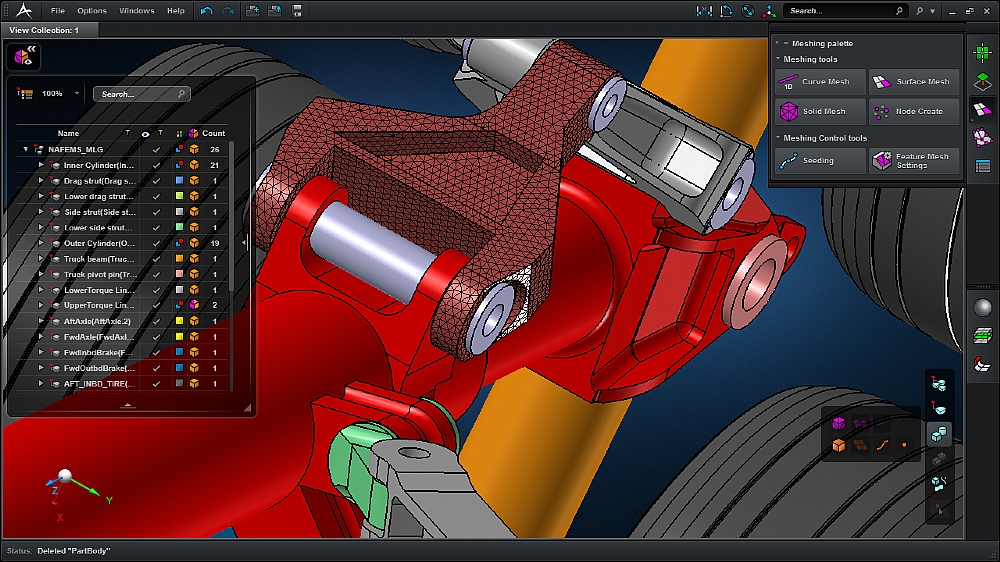Click the green crosshair icon in right sidebar
Viewport: 1000px width, 562px height.
(x=982, y=53)
